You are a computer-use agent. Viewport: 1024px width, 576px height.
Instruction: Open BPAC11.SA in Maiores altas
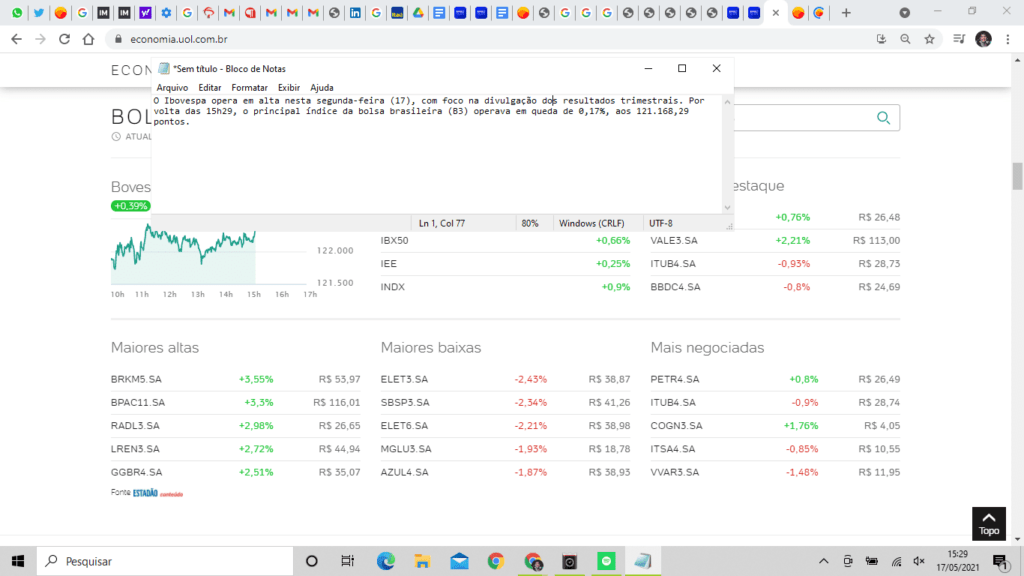[138, 402]
